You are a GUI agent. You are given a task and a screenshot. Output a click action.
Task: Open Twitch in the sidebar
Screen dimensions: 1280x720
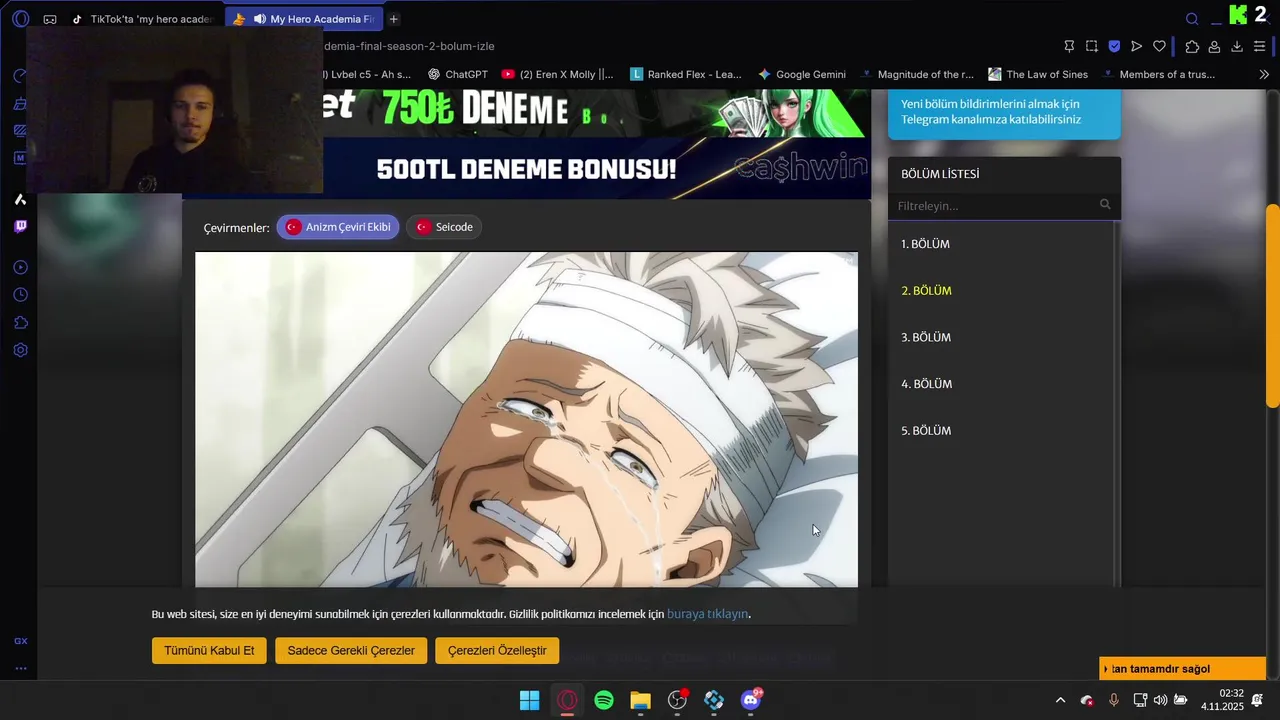tap(20, 226)
